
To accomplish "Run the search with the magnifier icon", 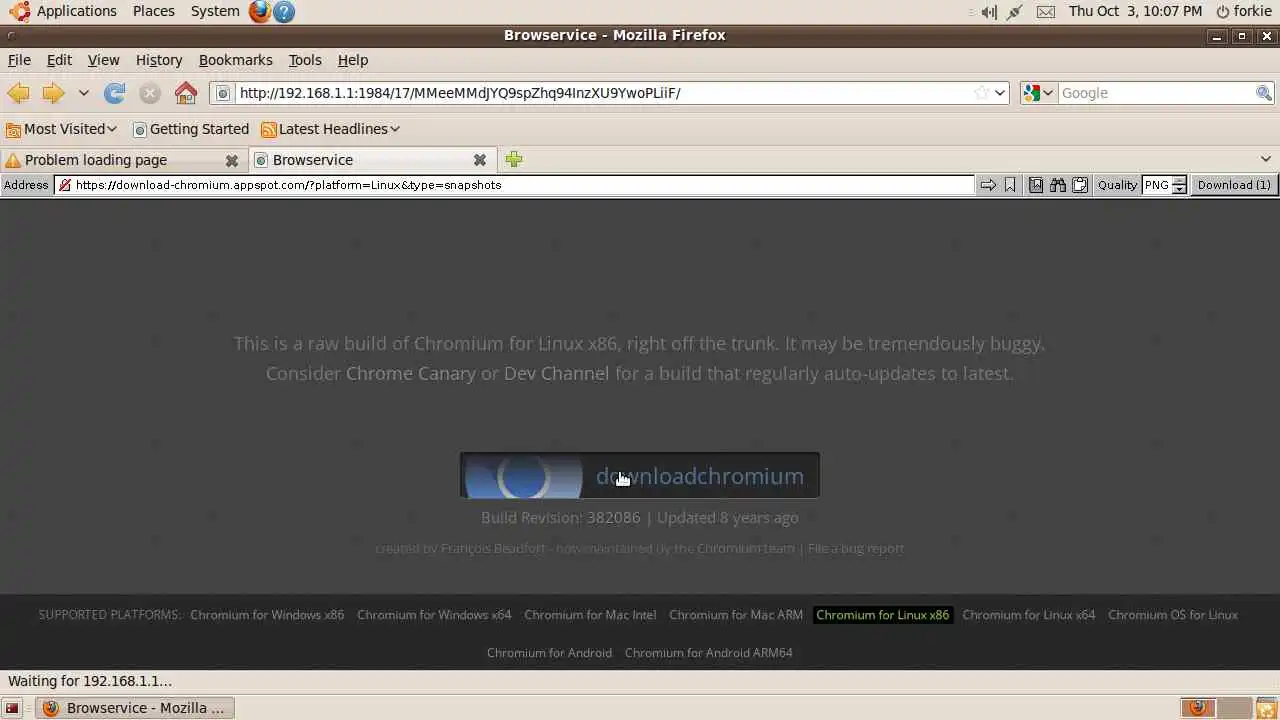I will (1264, 93).
